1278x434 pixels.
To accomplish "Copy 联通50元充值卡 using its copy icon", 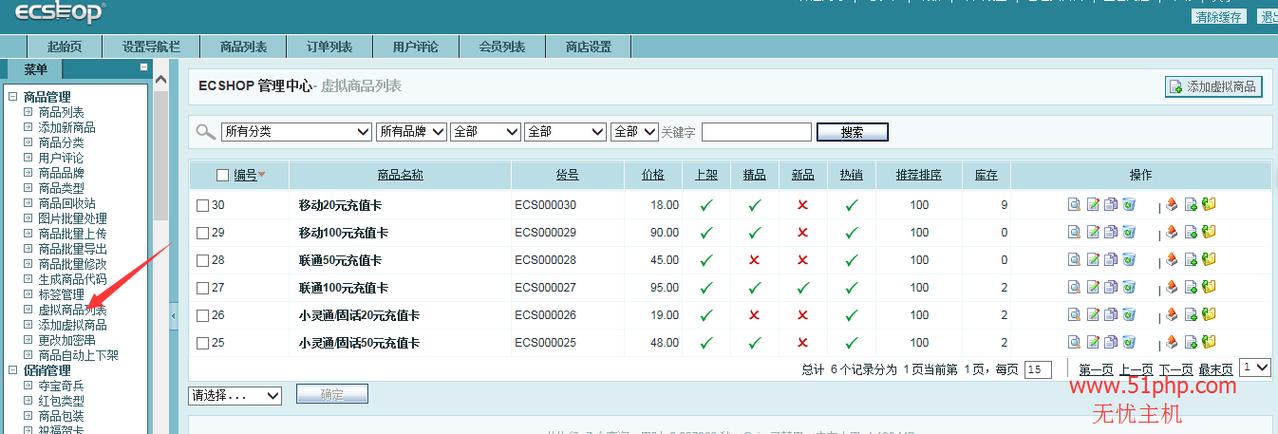I will pyautogui.click(x=1110, y=260).
